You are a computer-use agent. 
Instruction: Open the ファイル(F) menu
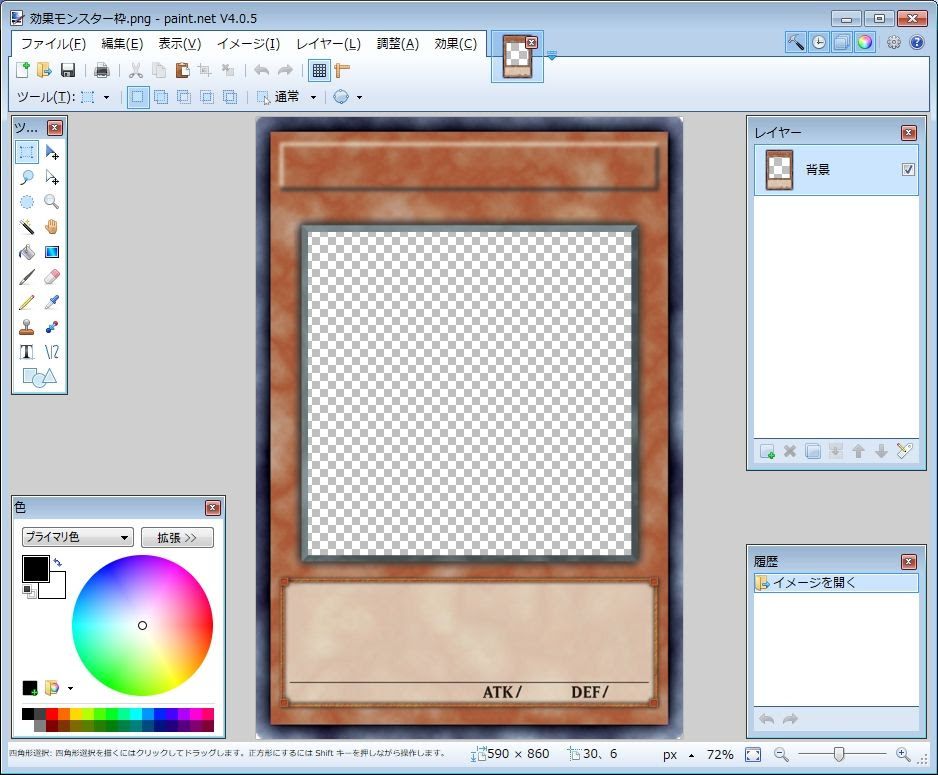pyautogui.click(x=53, y=44)
